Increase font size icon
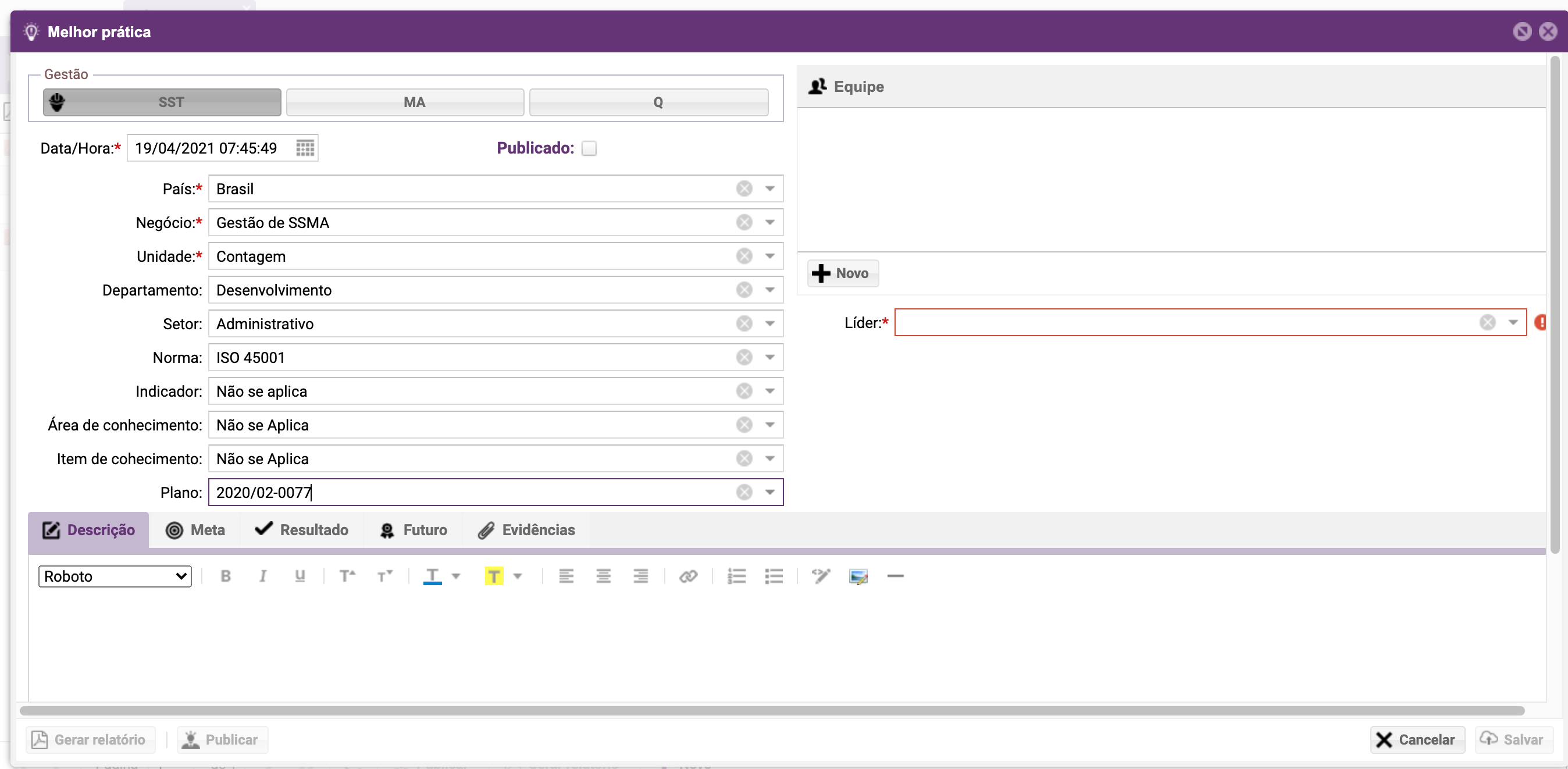The height and width of the screenshot is (769, 1568). [x=347, y=575]
